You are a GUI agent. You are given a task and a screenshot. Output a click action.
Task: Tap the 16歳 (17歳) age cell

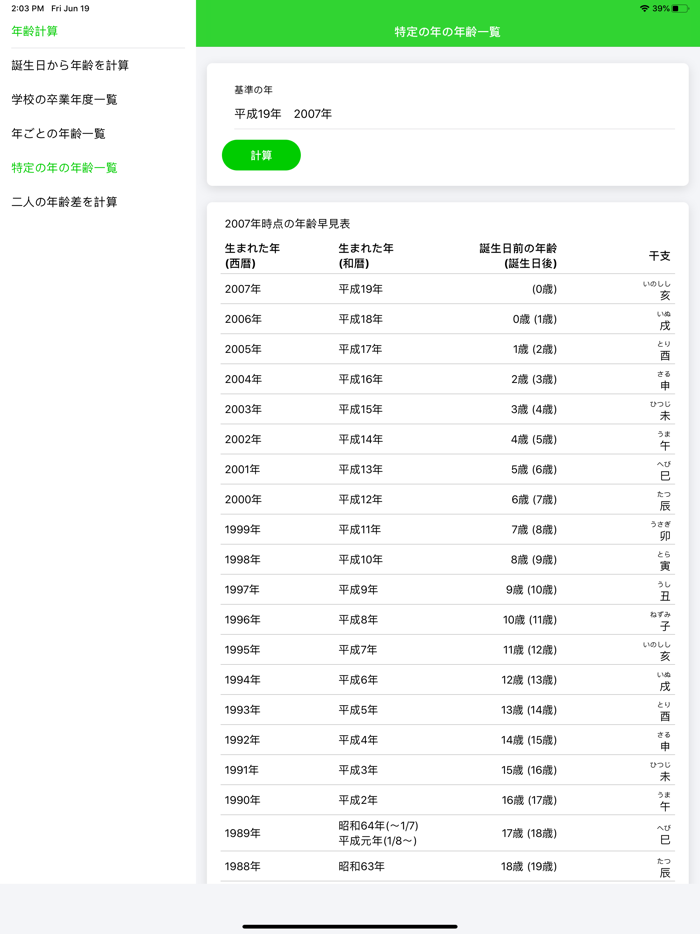[529, 801]
